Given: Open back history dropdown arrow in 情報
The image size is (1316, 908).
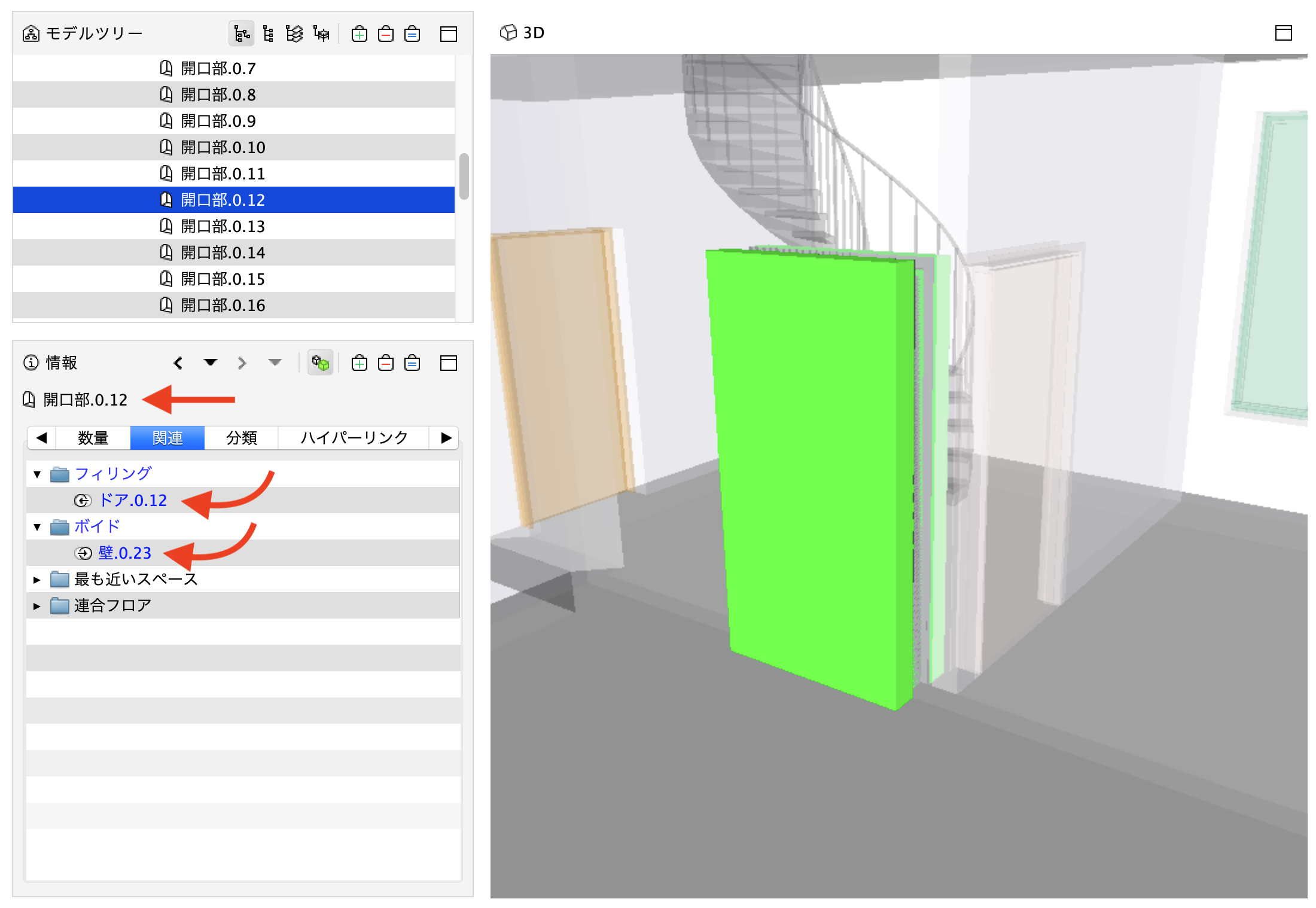Looking at the screenshot, I should 210,362.
